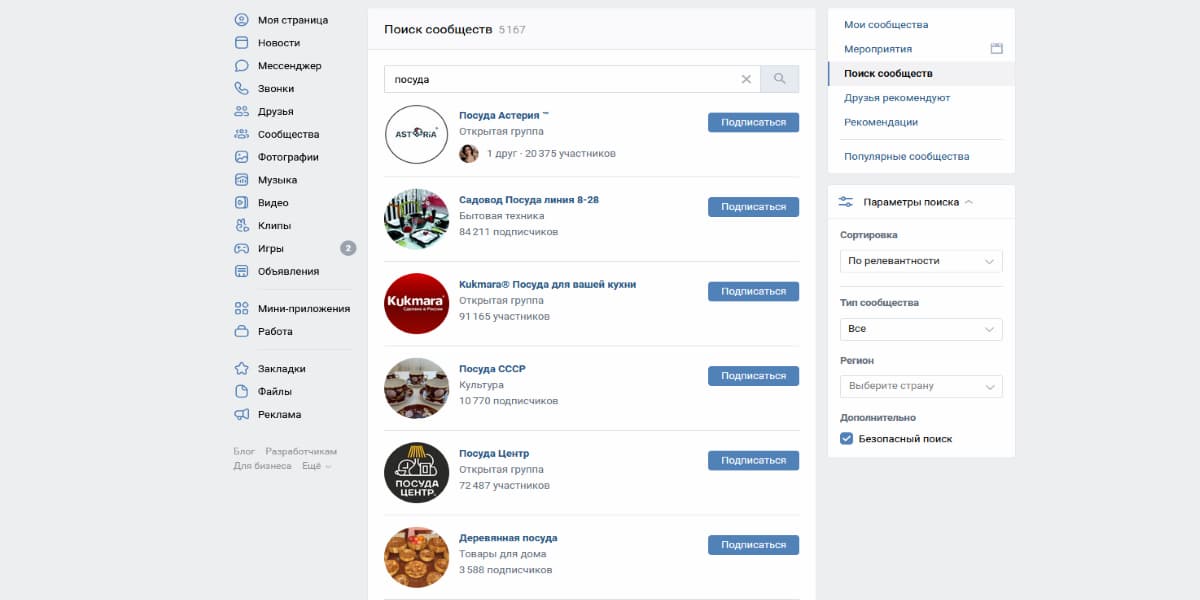Expand the Ещё footer menu
1200x600 pixels.
[316, 466]
